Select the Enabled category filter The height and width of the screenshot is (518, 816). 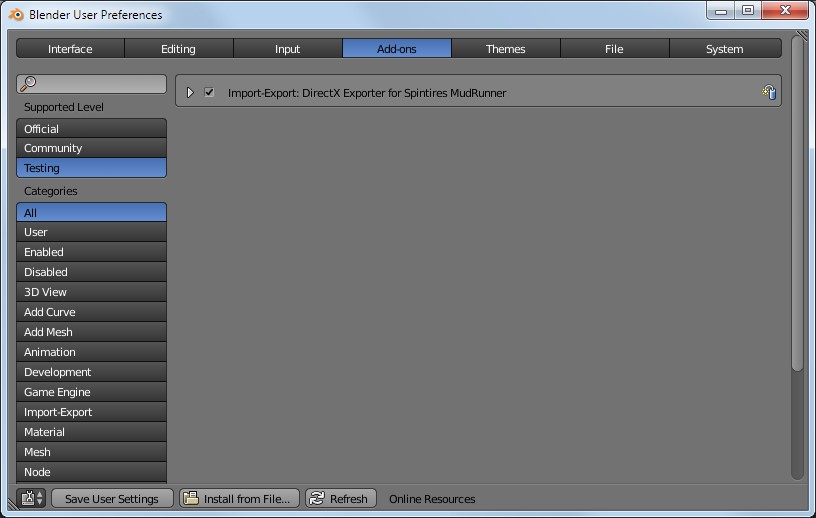click(92, 252)
